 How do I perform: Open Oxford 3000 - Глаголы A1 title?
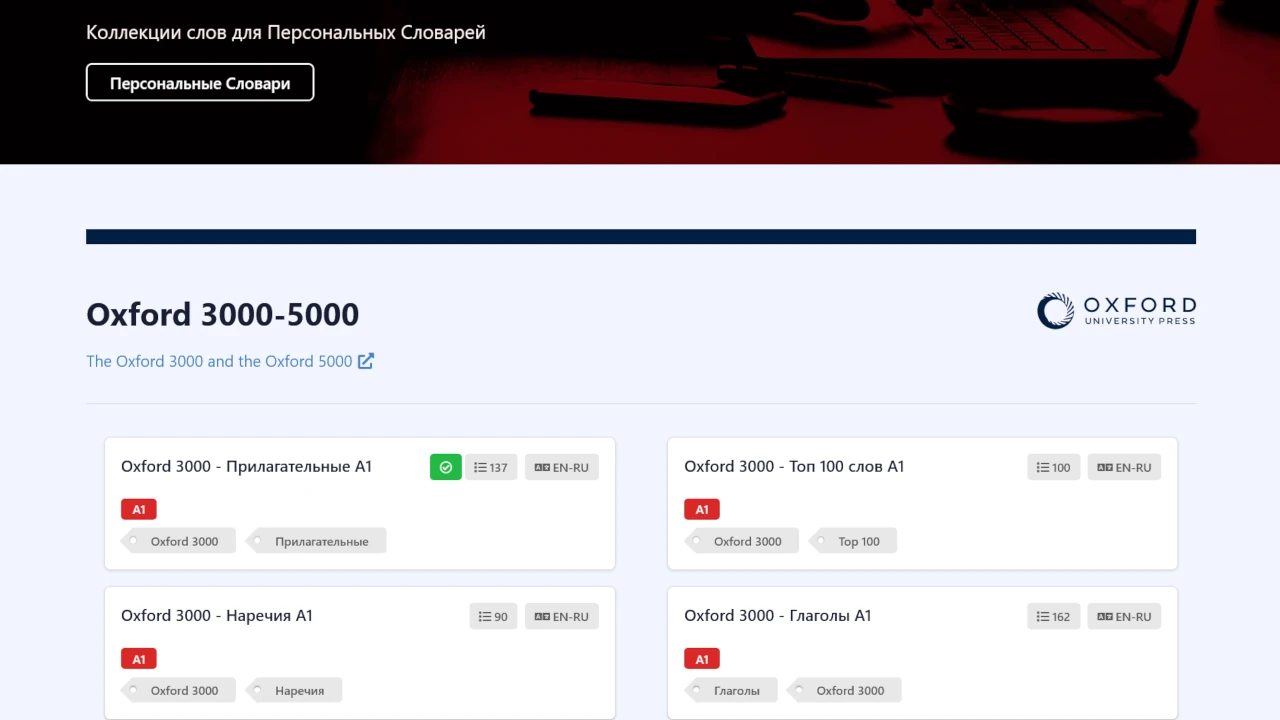coord(778,615)
